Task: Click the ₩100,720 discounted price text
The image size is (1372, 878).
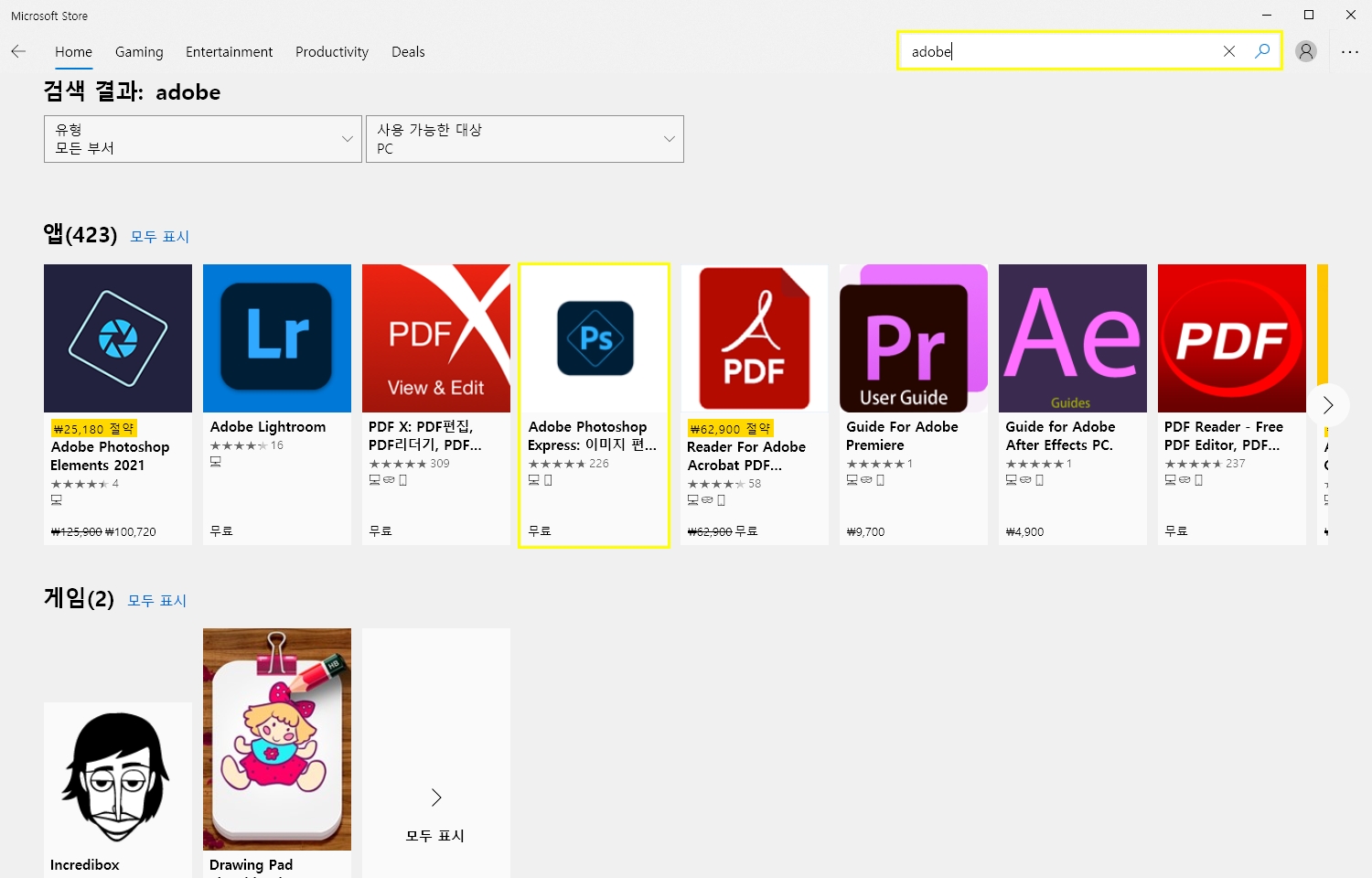Action: 131,531
